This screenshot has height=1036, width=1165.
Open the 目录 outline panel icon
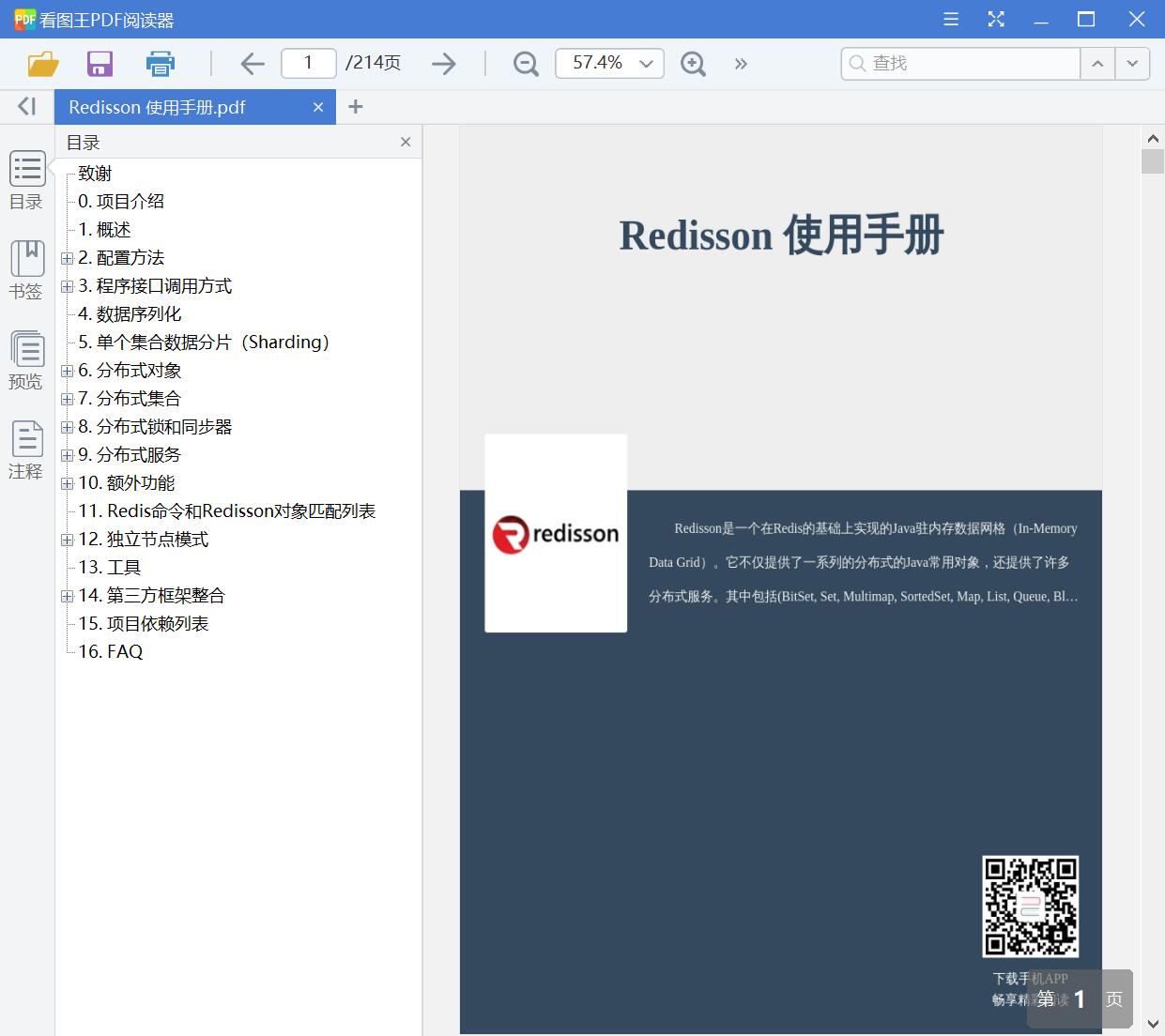(26, 180)
